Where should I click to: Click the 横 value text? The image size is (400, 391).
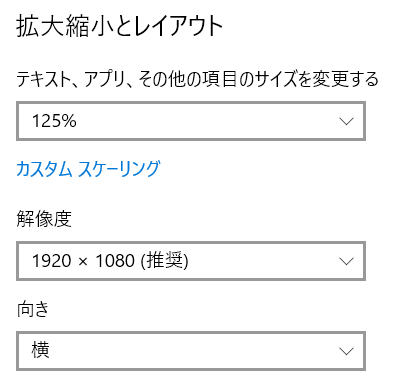(41, 350)
